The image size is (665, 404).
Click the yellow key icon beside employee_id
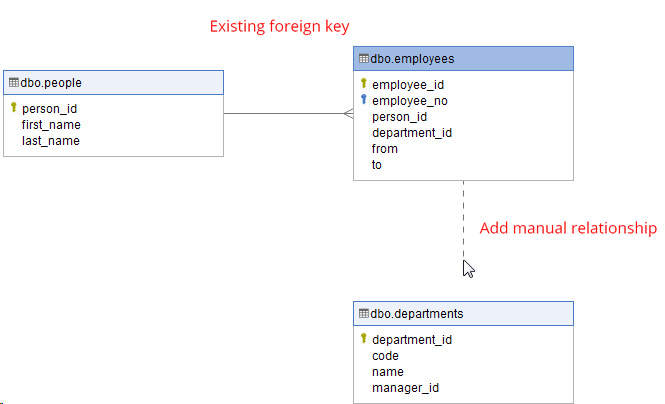(x=364, y=84)
